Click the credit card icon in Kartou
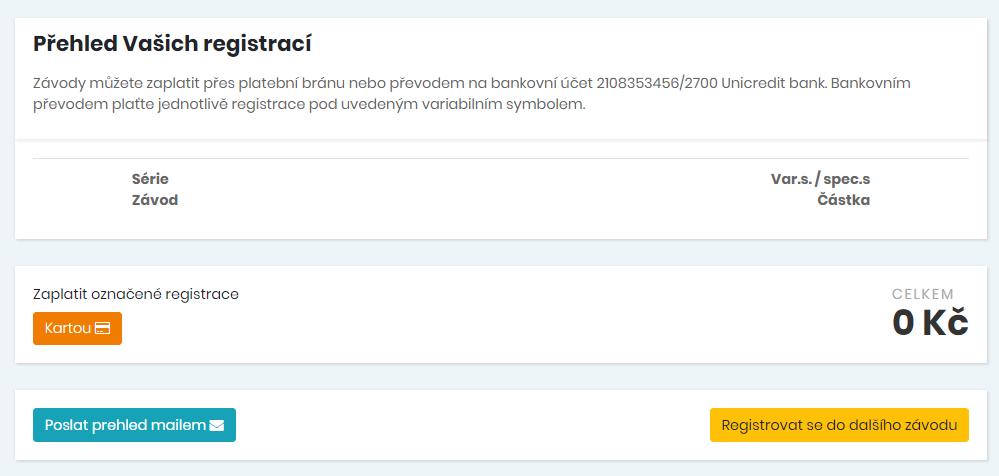999x476 pixels. (x=103, y=329)
